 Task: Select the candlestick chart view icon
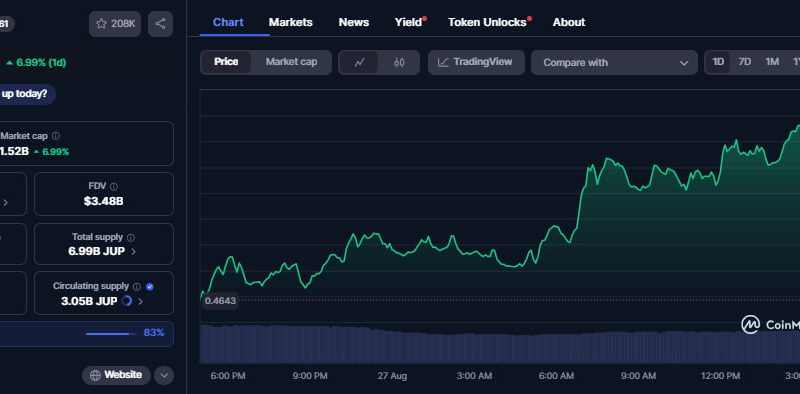[399, 63]
